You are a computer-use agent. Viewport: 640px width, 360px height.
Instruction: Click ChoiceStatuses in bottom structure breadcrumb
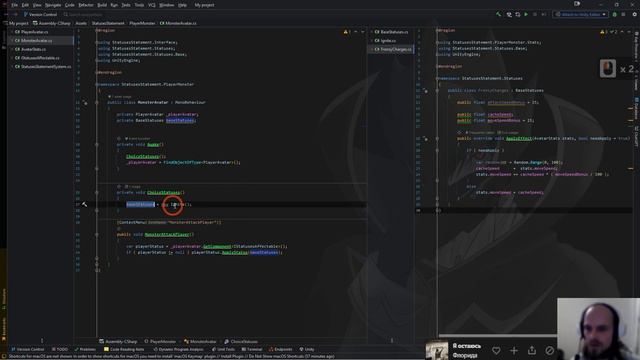(241, 342)
